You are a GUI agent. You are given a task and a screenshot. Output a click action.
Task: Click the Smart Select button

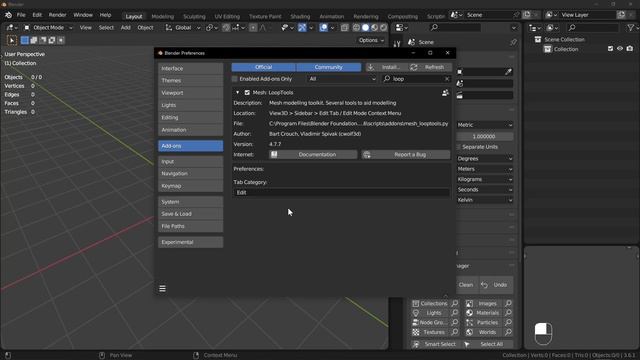pyautogui.click(x=435, y=344)
